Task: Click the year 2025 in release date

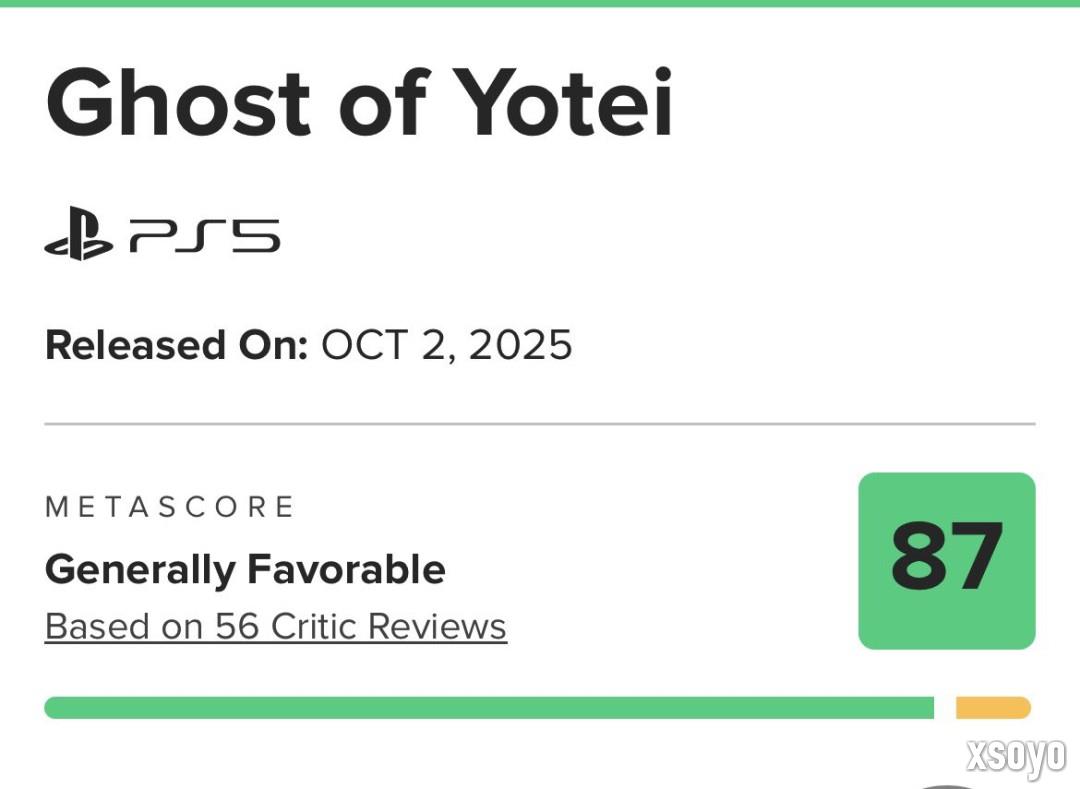Action: 520,346
